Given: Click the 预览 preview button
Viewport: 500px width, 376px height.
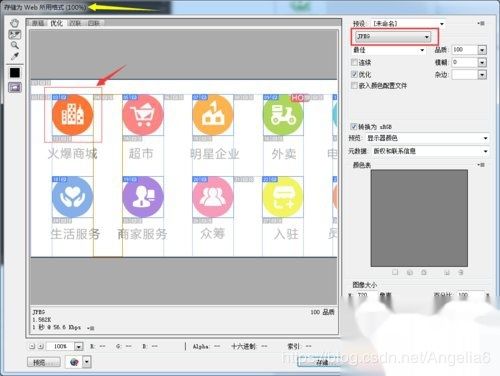Looking at the screenshot, I should [x=44, y=362].
